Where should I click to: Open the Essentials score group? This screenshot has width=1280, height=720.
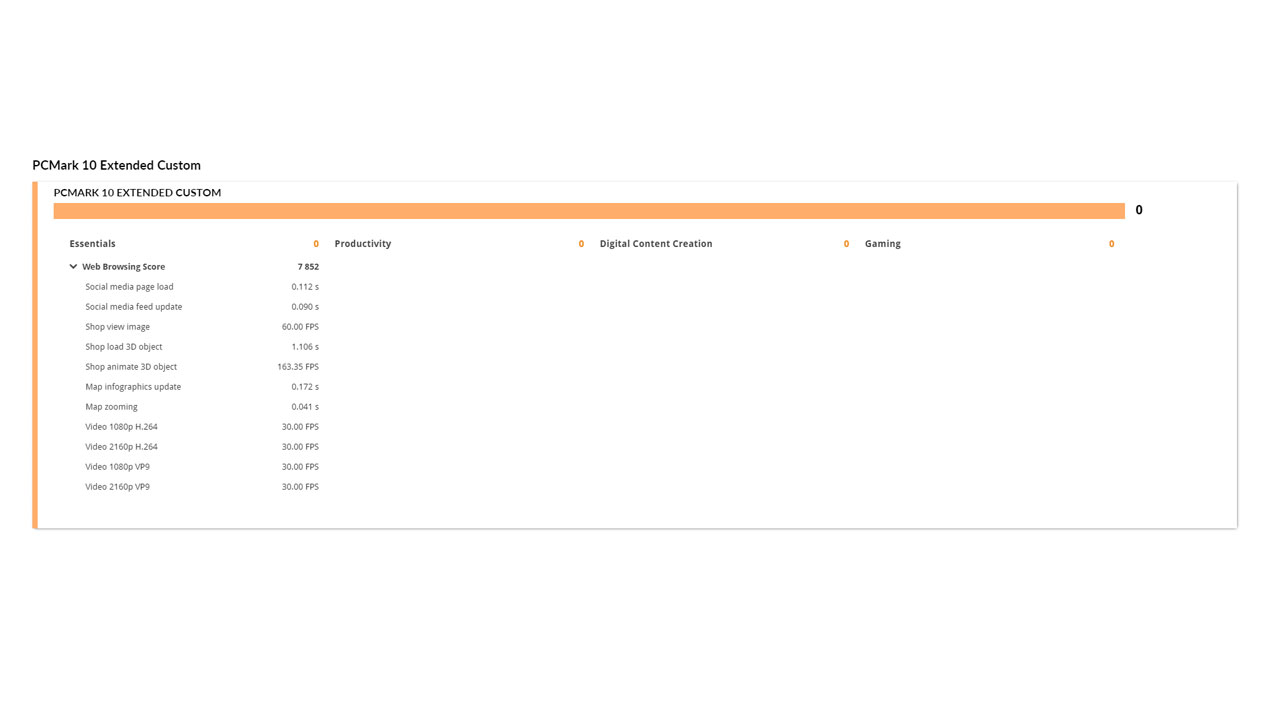click(x=93, y=244)
